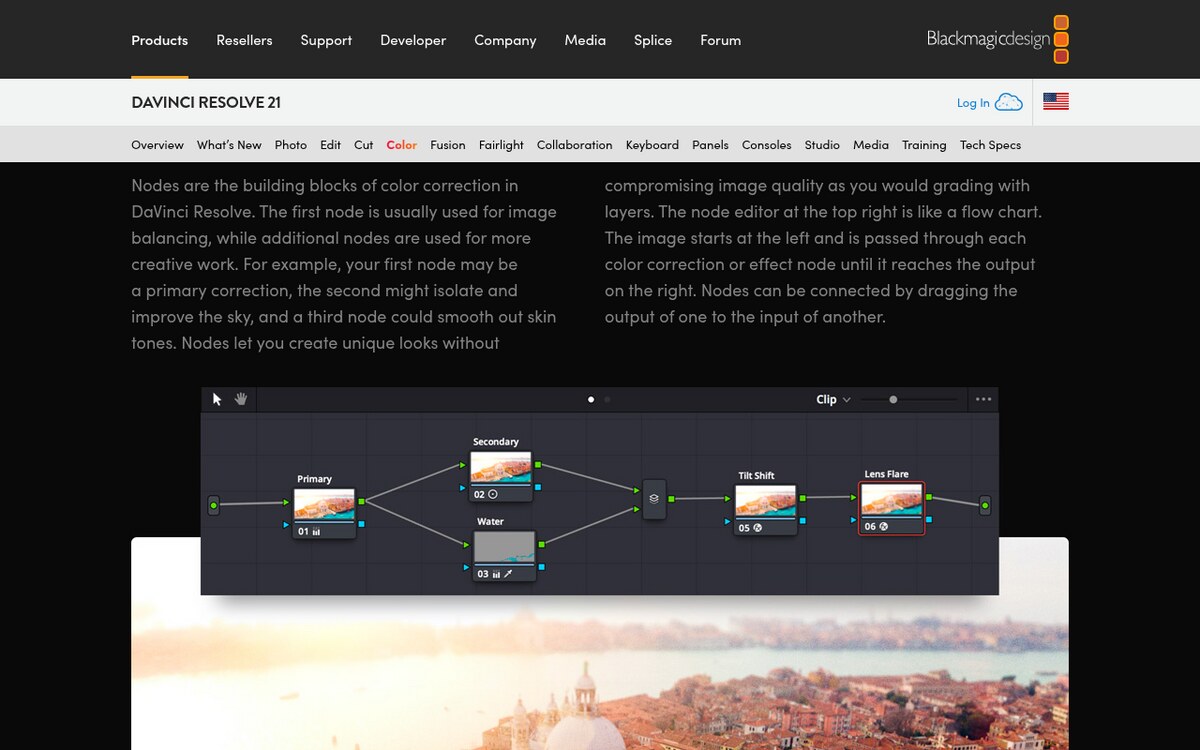
Task: Click the Log In link
Action: [973, 103]
